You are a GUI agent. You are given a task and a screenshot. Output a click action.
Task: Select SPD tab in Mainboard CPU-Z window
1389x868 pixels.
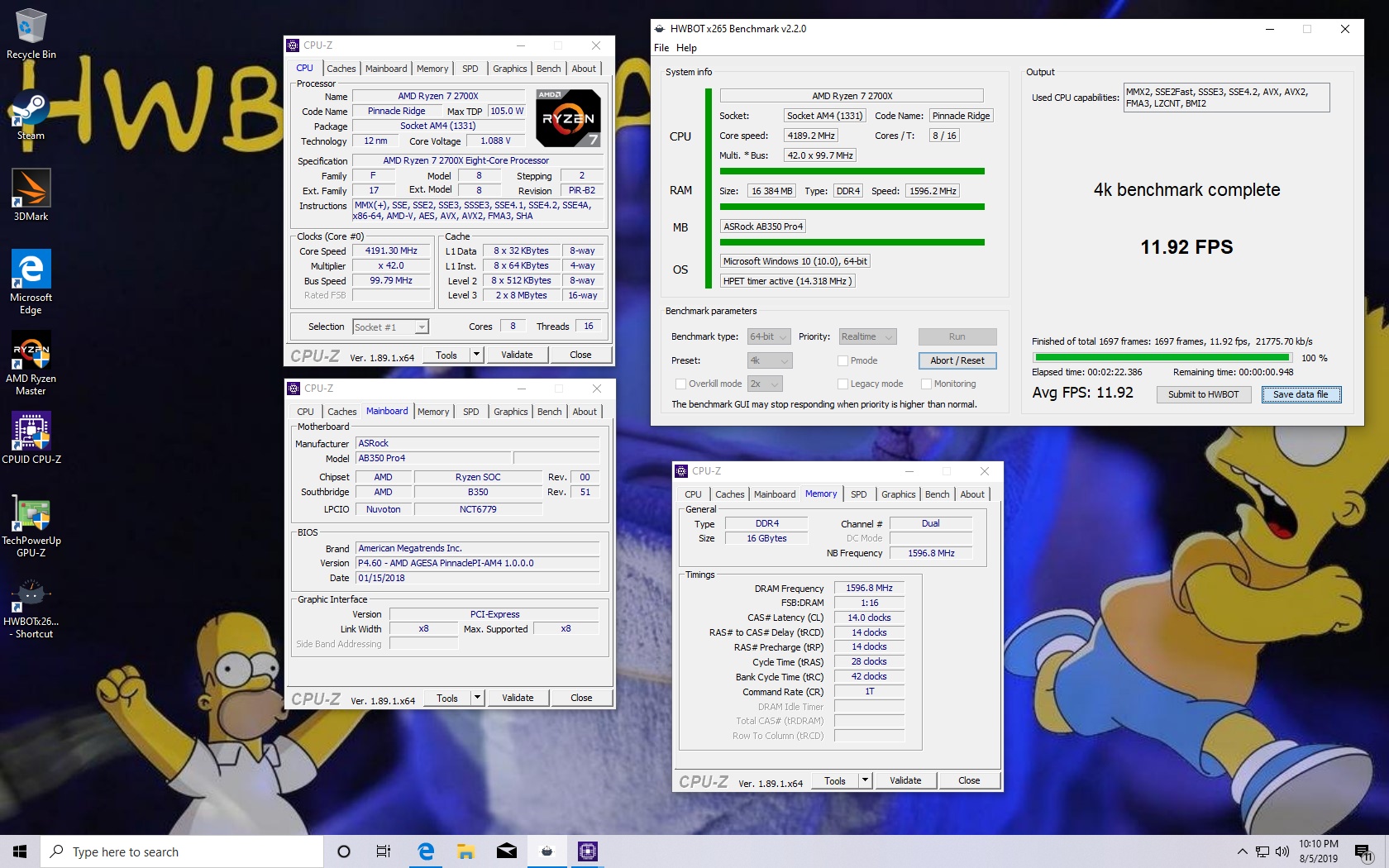[x=471, y=412]
